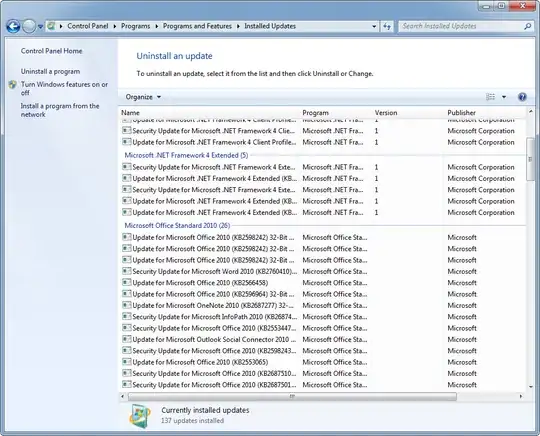The width and height of the screenshot is (540, 436).
Task: Sort by the Publisher column header
Action: (486, 113)
